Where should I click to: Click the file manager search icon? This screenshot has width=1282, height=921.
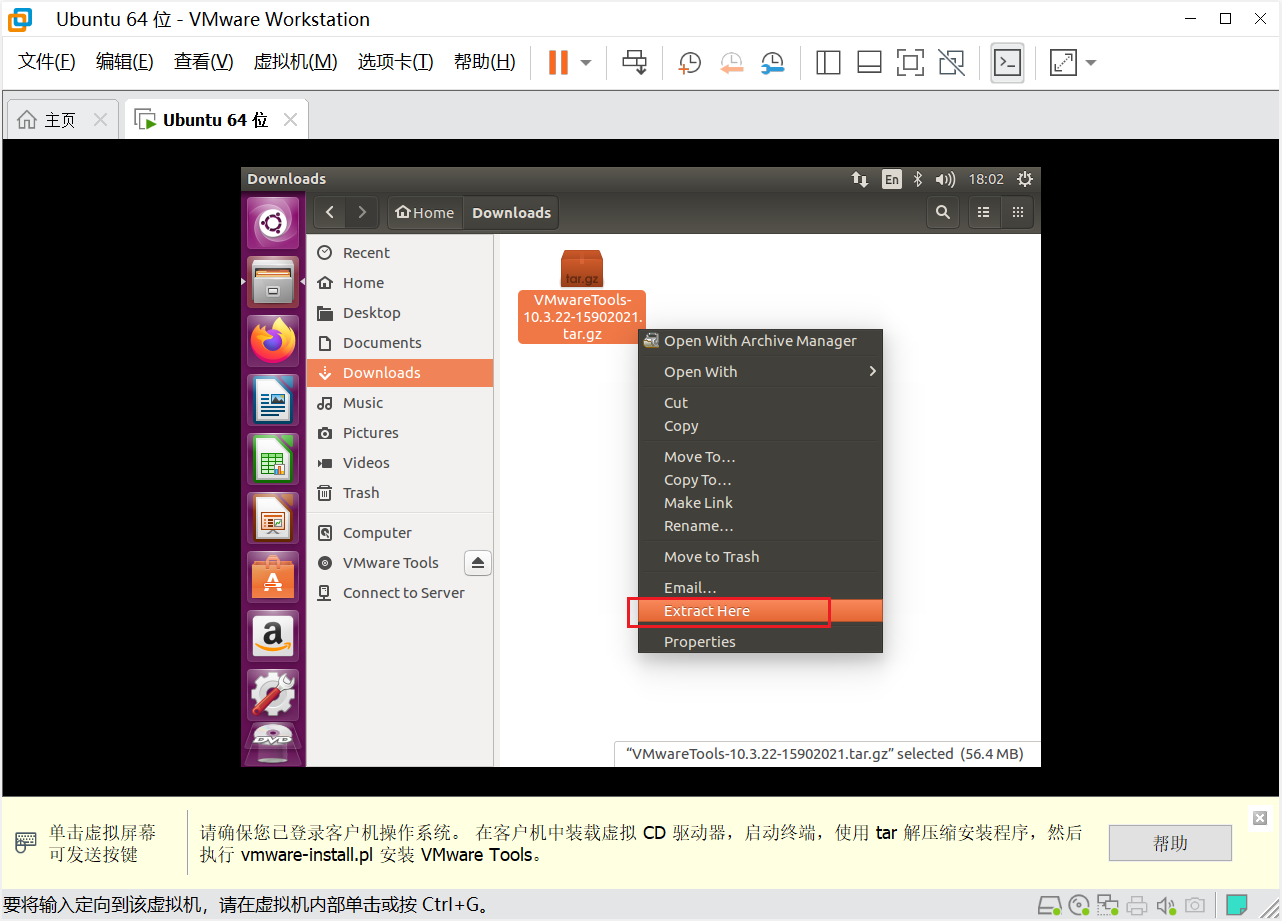(942, 212)
